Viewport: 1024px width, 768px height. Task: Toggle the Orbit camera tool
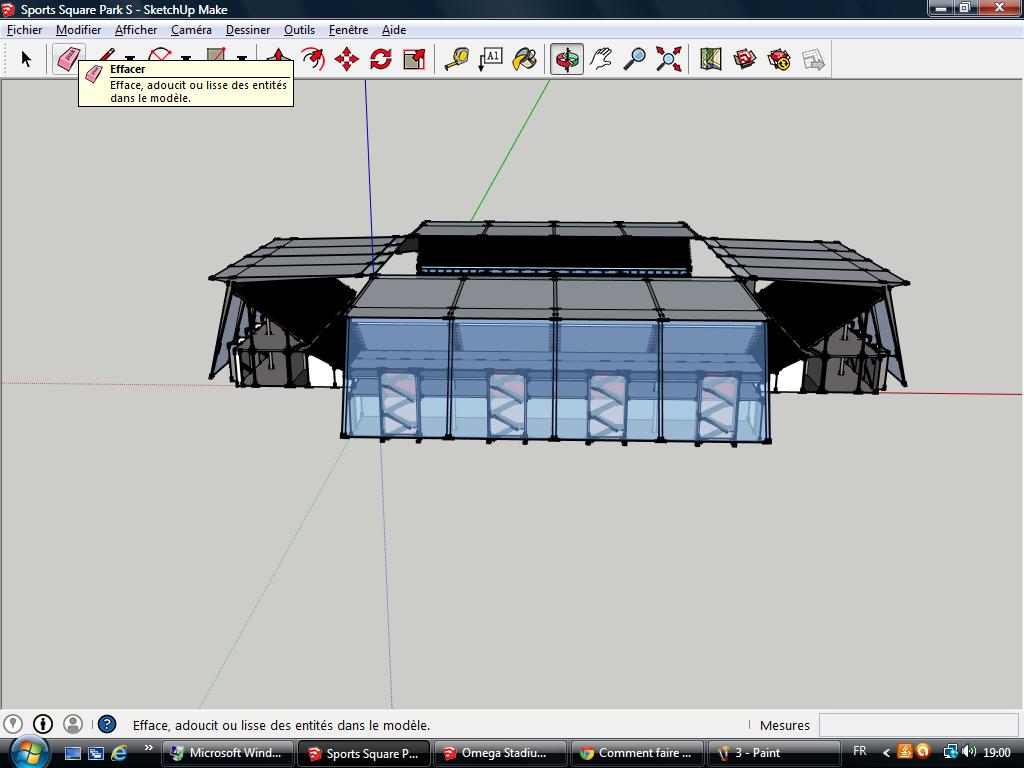567,59
